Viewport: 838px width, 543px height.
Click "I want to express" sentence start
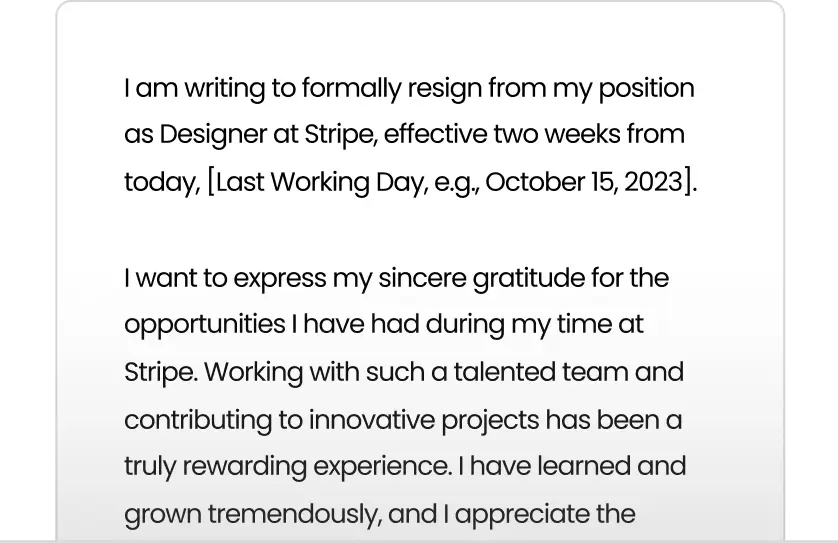click(225, 278)
